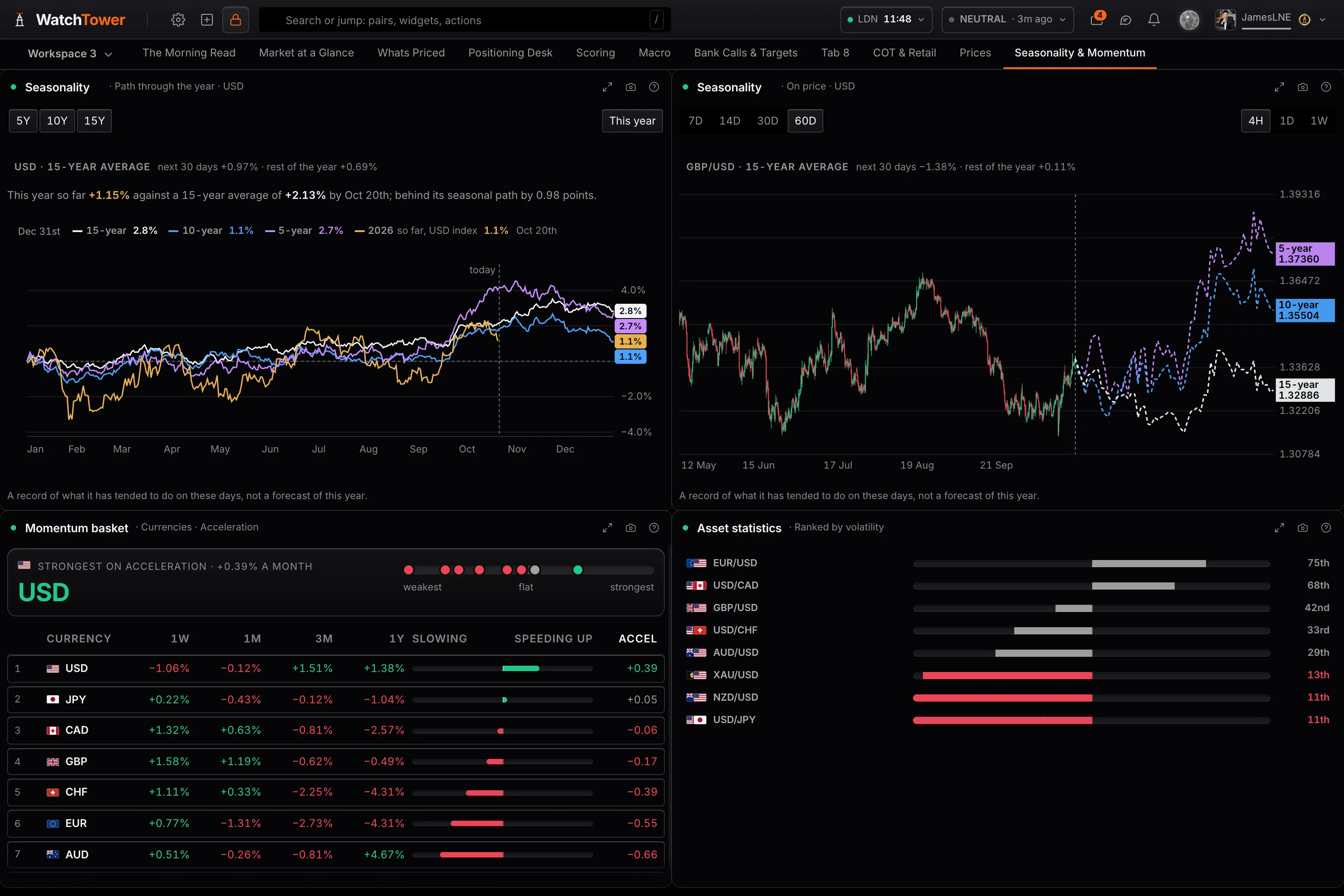1344x896 pixels.
Task: Open help for Asset statistics widget
Action: pyautogui.click(x=1326, y=528)
